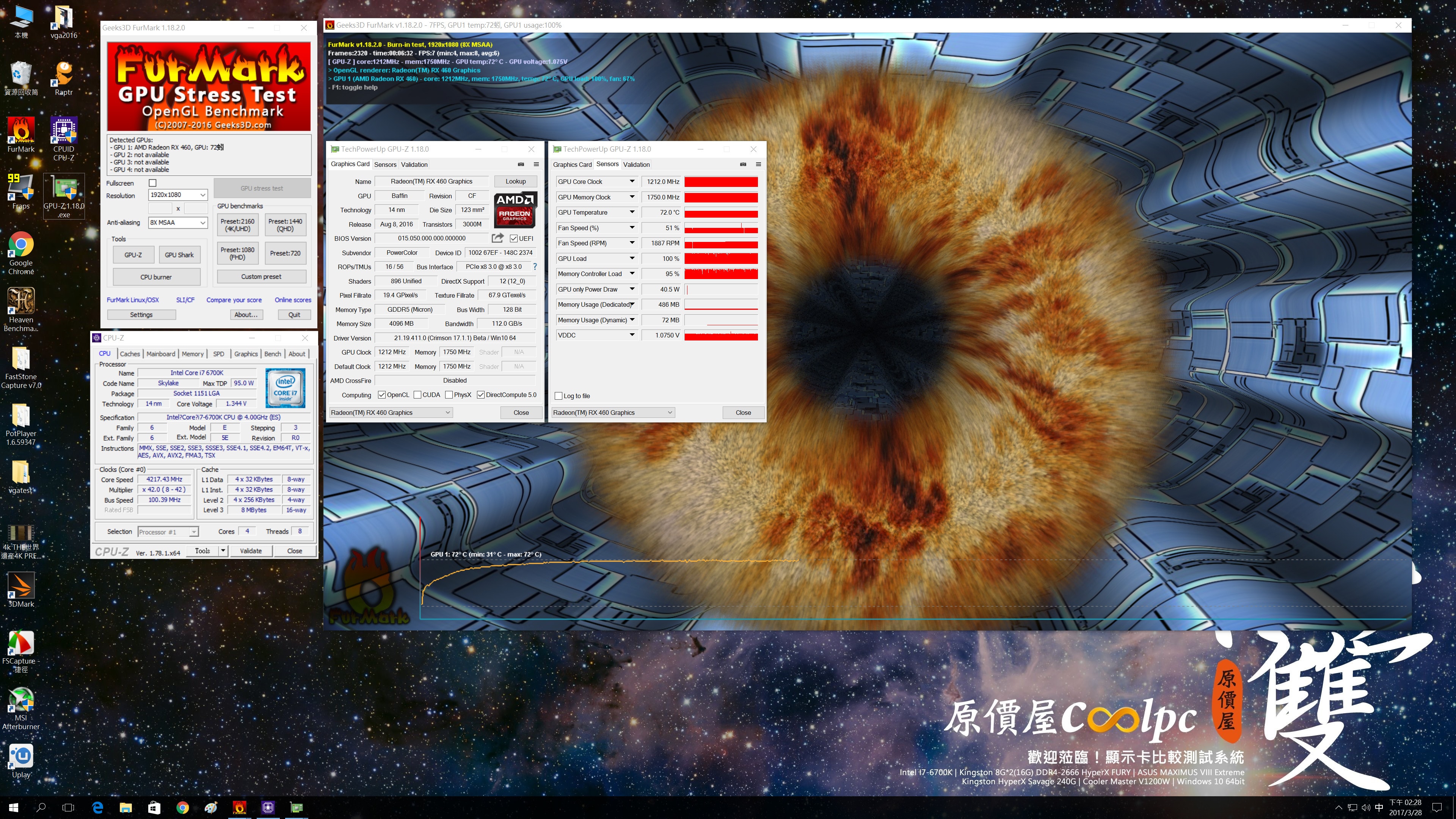
Task: Open the hamburger menu in GPU-Z Graphics Card window
Action: click(537, 164)
